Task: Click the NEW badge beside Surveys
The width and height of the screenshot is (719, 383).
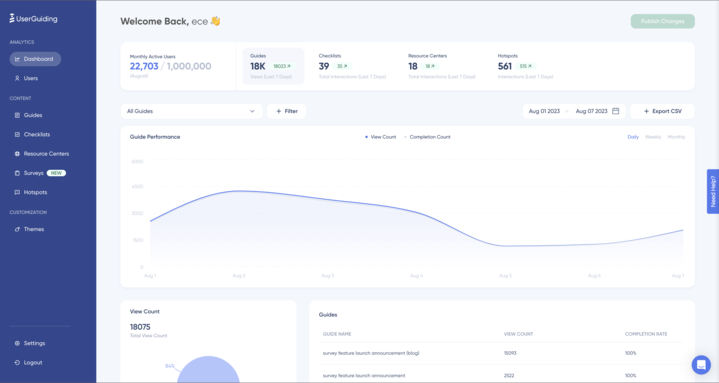Action: [x=56, y=173]
